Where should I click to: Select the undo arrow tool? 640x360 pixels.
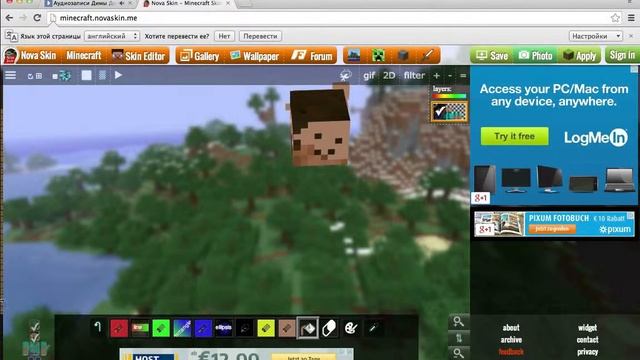(x=98, y=328)
